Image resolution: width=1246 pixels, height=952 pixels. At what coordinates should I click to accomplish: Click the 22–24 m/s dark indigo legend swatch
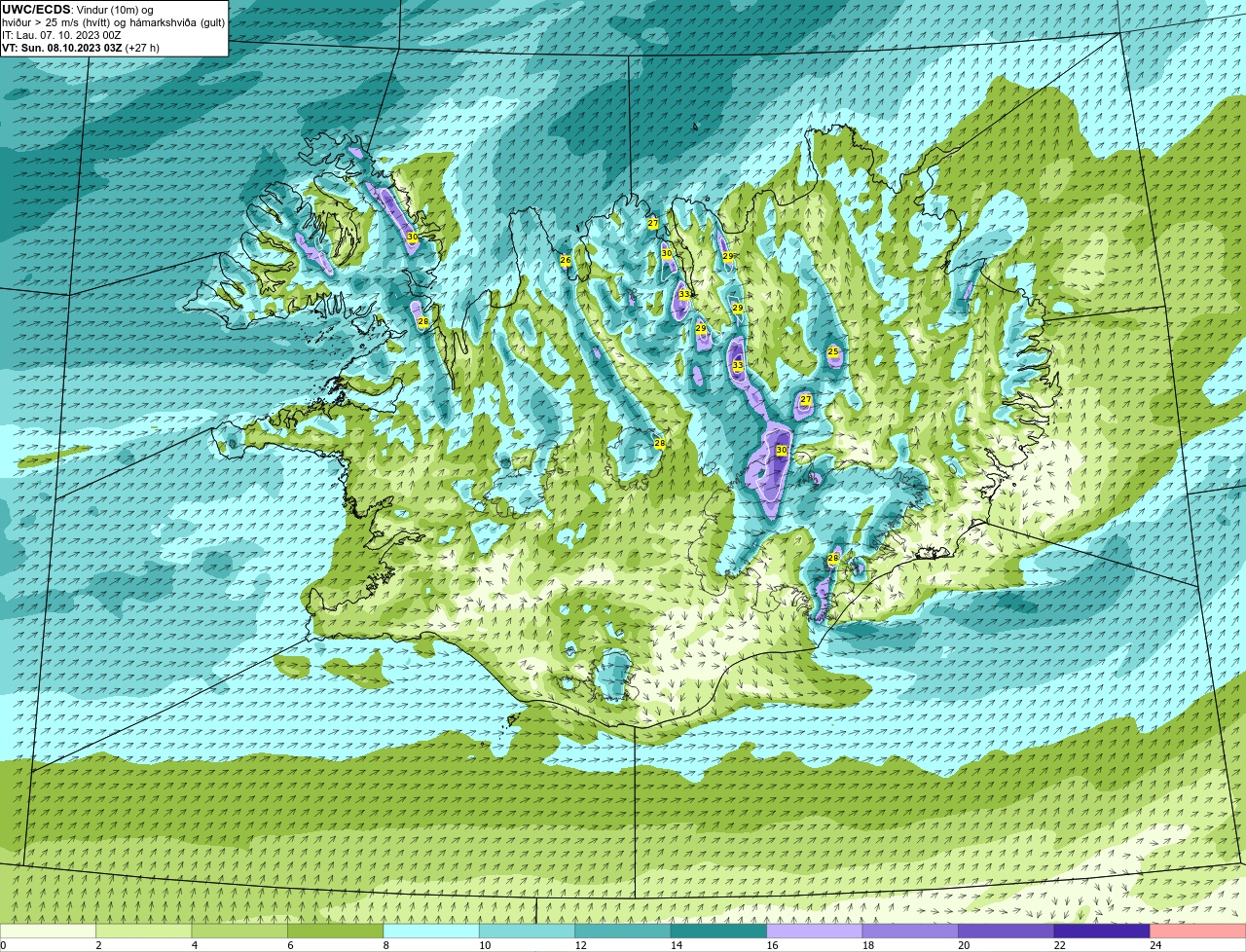1102,931
